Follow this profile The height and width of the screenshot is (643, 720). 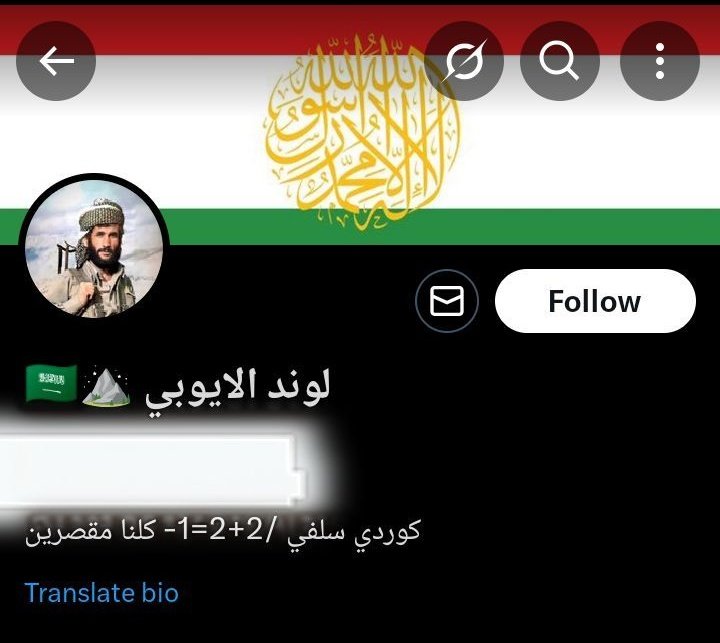coord(595,301)
